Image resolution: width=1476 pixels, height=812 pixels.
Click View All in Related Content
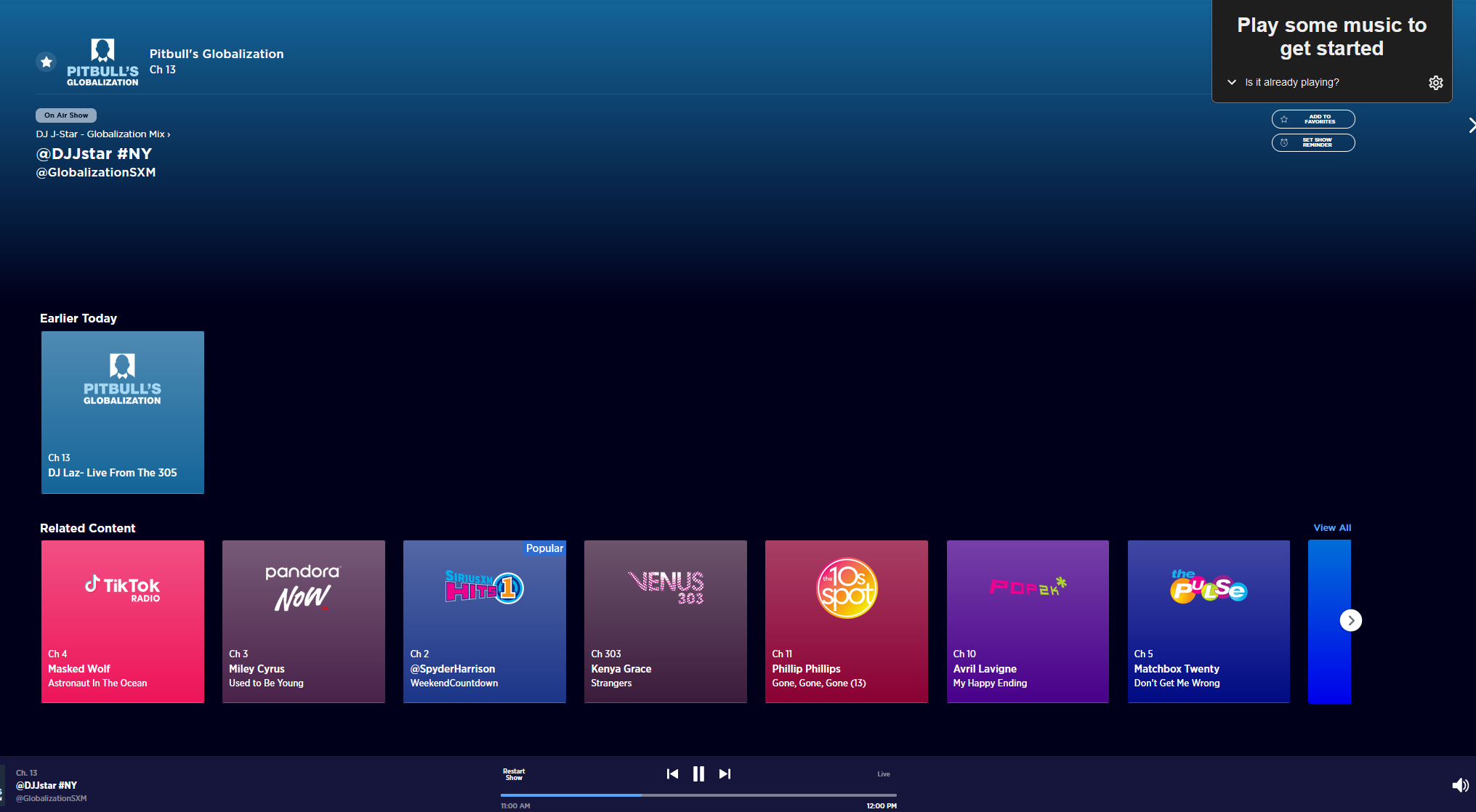coord(1331,527)
